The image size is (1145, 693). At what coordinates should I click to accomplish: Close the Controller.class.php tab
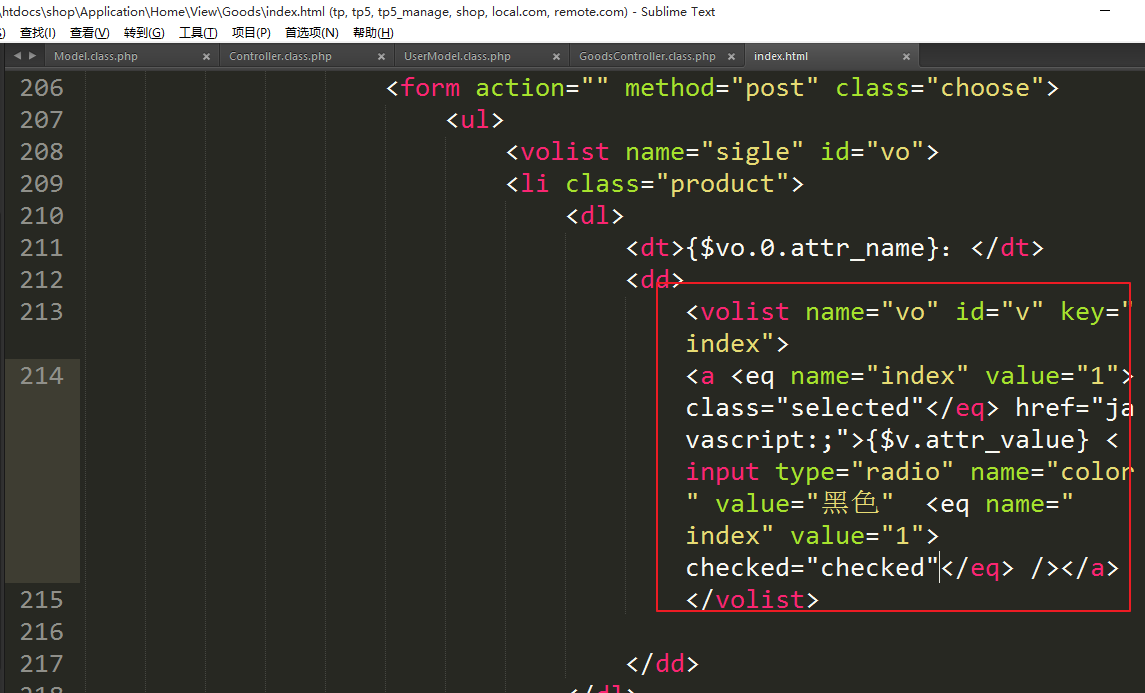[x=382, y=57]
